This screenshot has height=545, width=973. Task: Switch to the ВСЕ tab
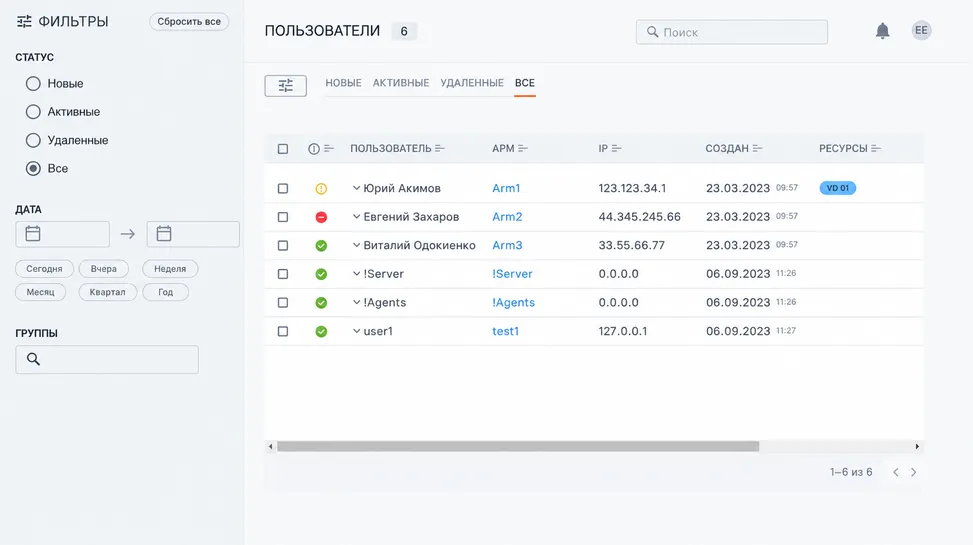pos(524,83)
